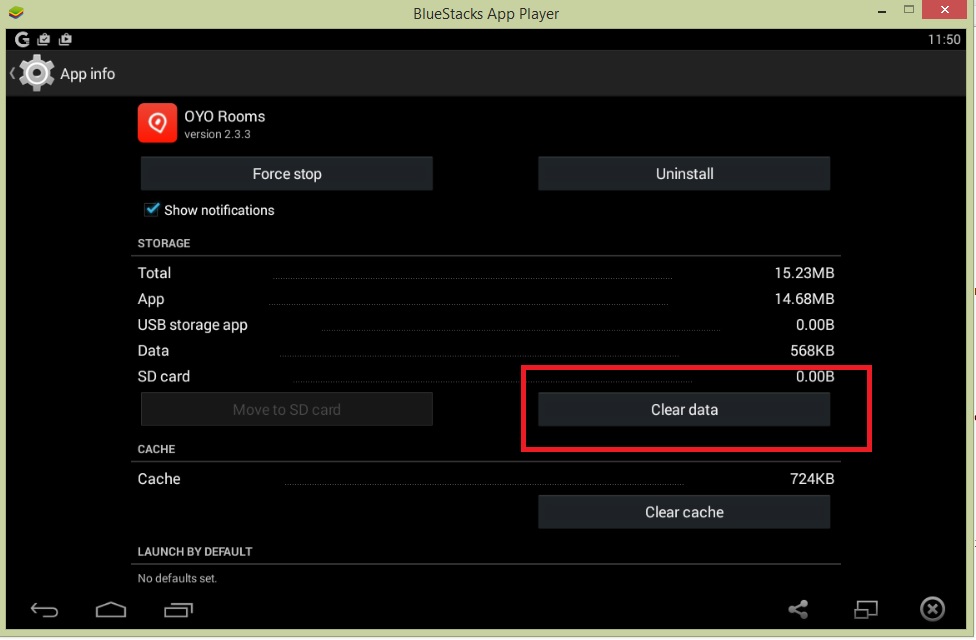The image size is (976, 640).
Task: Click the No defaults set text
Action: pos(177,578)
